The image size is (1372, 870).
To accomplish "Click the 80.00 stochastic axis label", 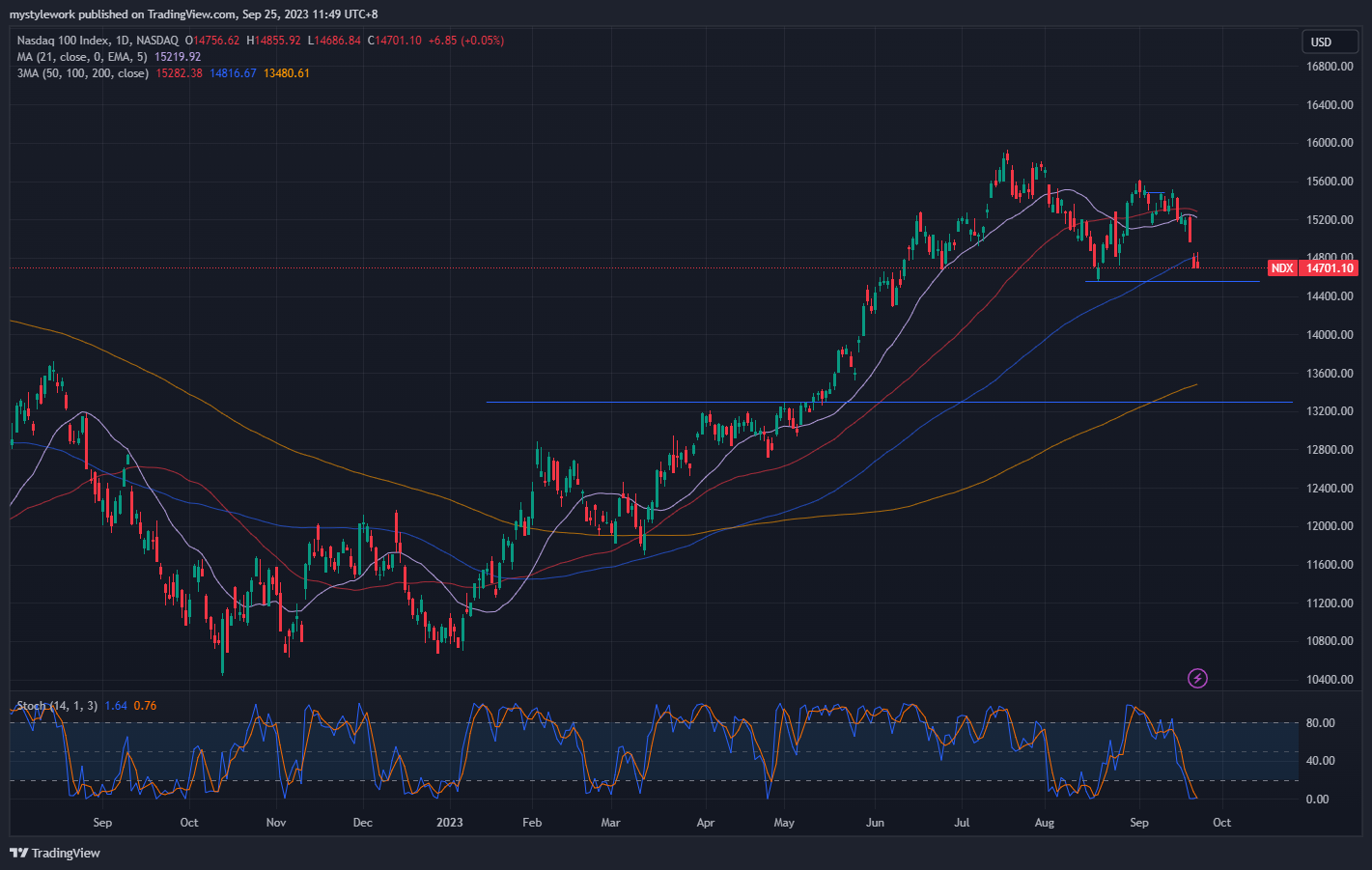I will pyautogui.click(x=1320, y=723).
